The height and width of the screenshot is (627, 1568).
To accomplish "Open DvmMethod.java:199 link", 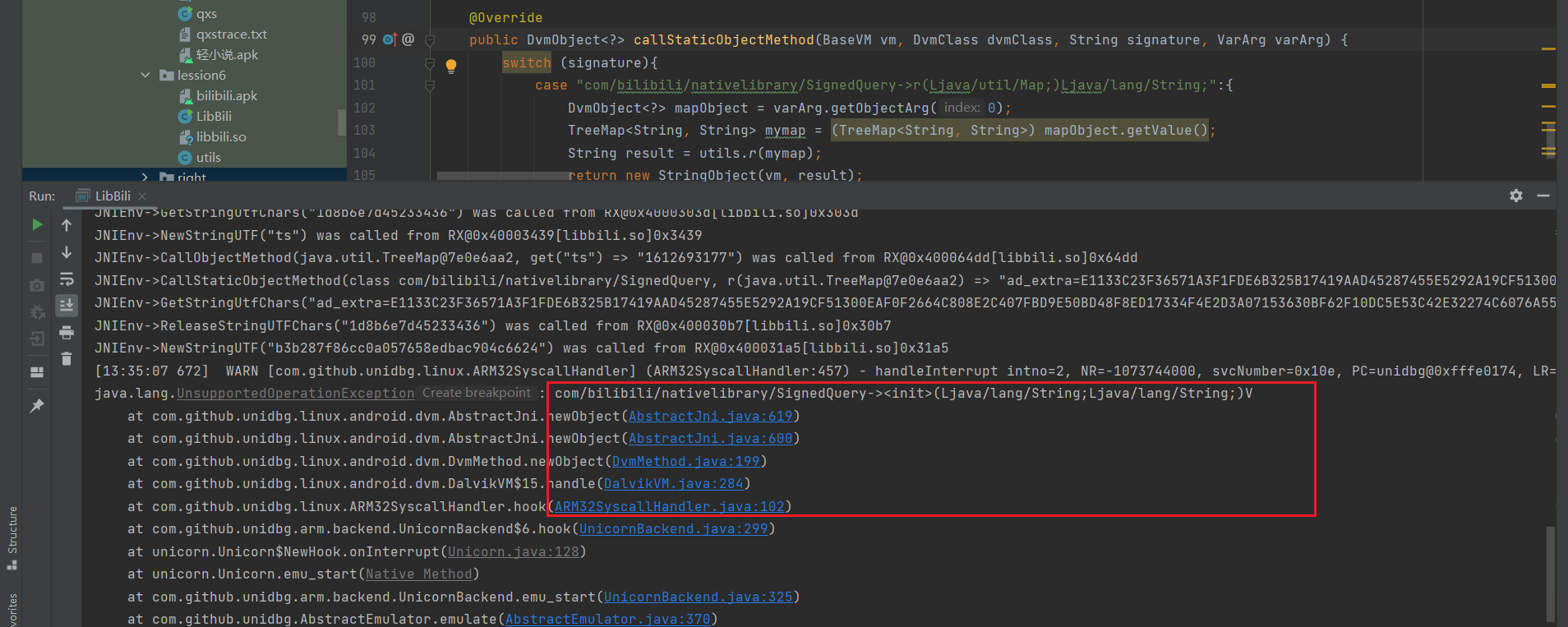I will coord(685,462).
